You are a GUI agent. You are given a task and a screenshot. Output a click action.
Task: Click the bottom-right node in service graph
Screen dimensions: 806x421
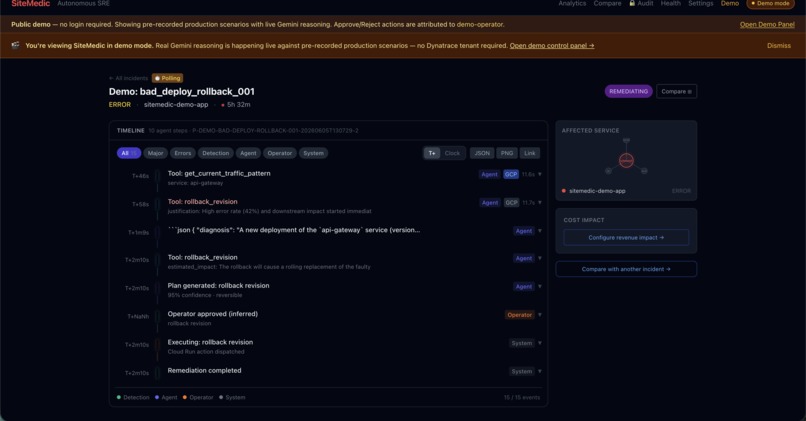[644, 171]
